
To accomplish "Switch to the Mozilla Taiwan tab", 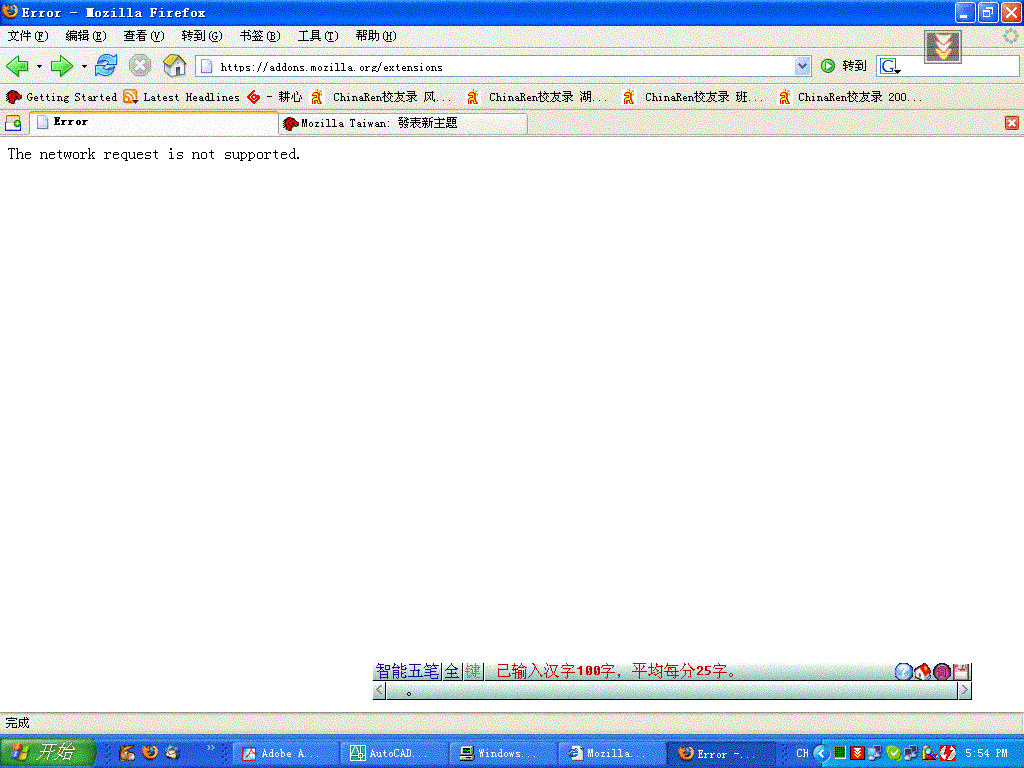I will [404, 123].
